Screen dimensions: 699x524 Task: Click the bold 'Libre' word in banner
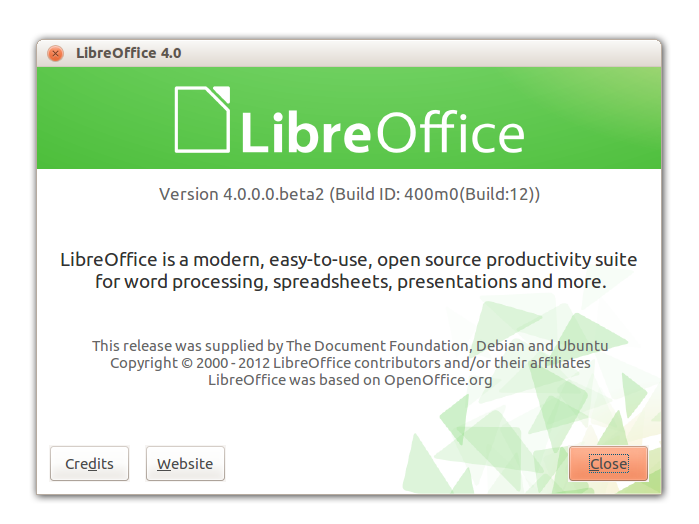pyautogui.click(x=305, y=131)
